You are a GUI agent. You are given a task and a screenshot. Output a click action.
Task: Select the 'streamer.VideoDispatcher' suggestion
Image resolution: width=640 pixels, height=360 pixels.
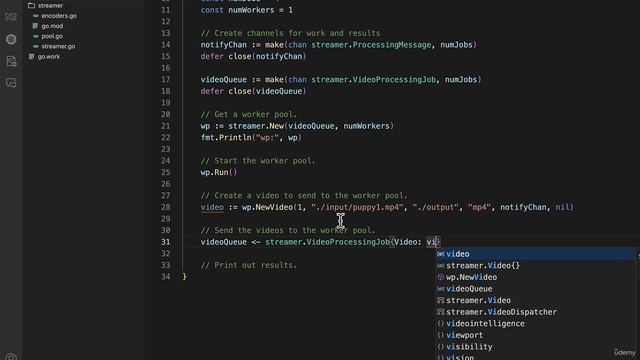535,312
